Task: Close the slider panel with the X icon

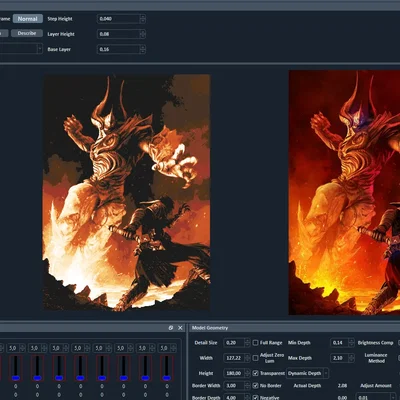Action: 180,328
